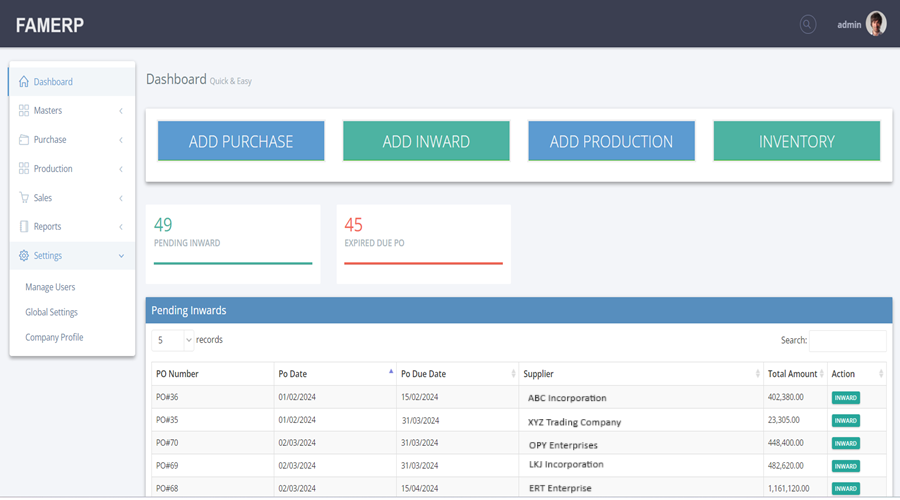This screenshot has width=900, height=500.
Task: Click the Production grid icon
Action: point(24,169)
